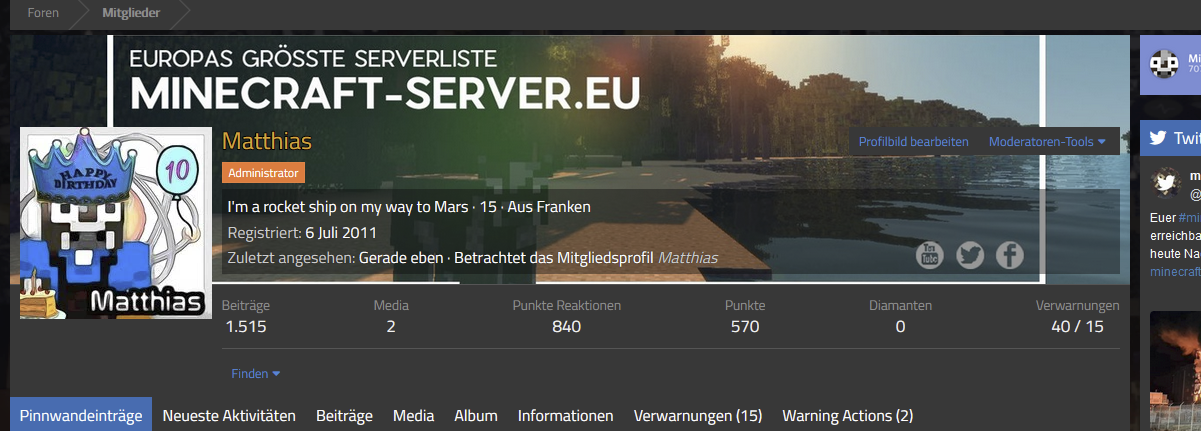Open the Twitter social profile icon

[x=970, y=256]
